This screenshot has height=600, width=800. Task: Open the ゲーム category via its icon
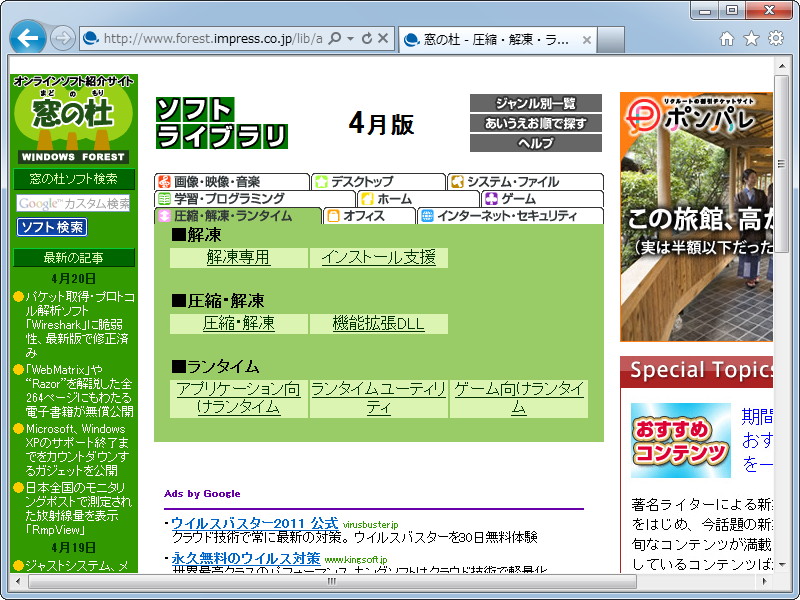[x=489, y=200]
